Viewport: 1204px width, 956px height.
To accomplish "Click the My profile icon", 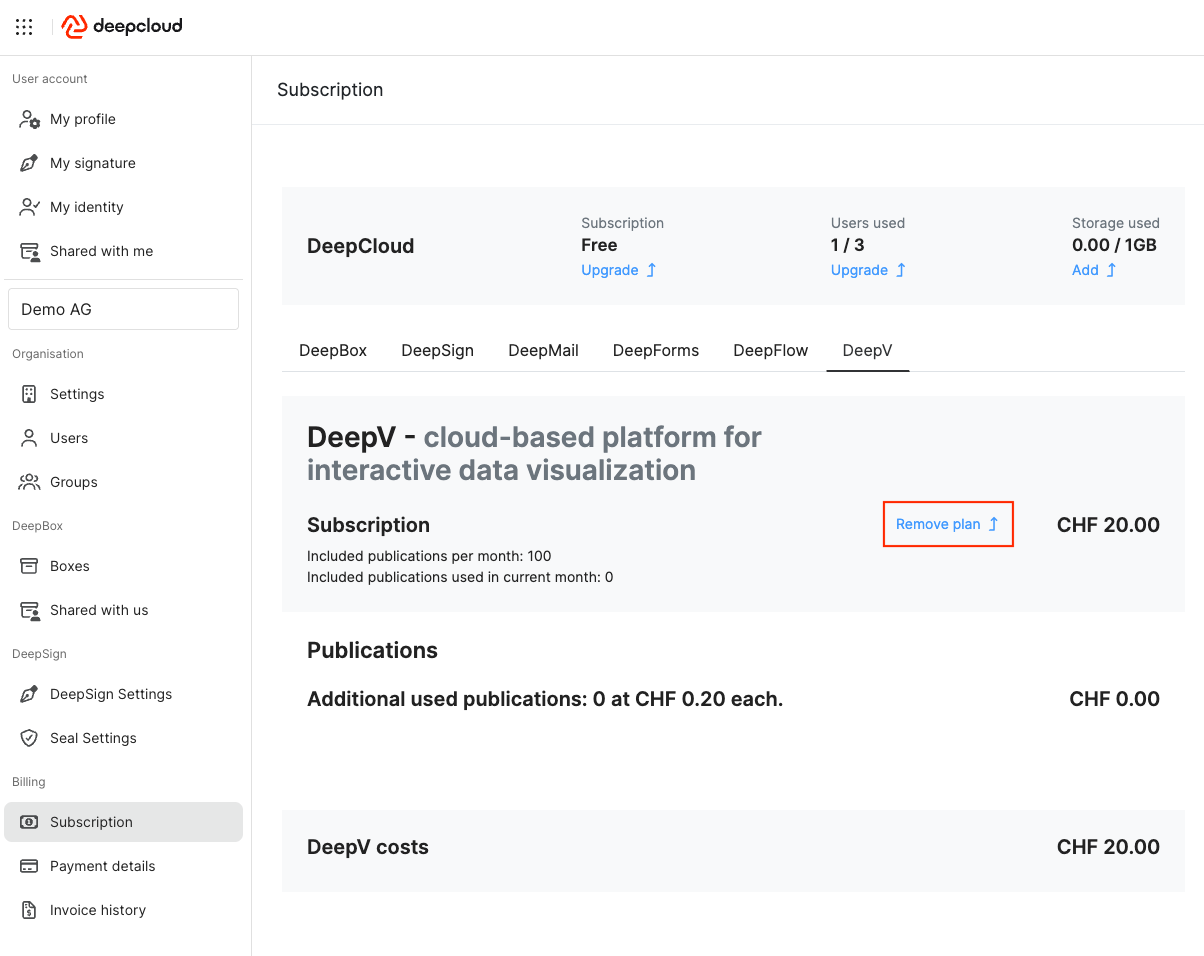I will (x=30, y=119).
